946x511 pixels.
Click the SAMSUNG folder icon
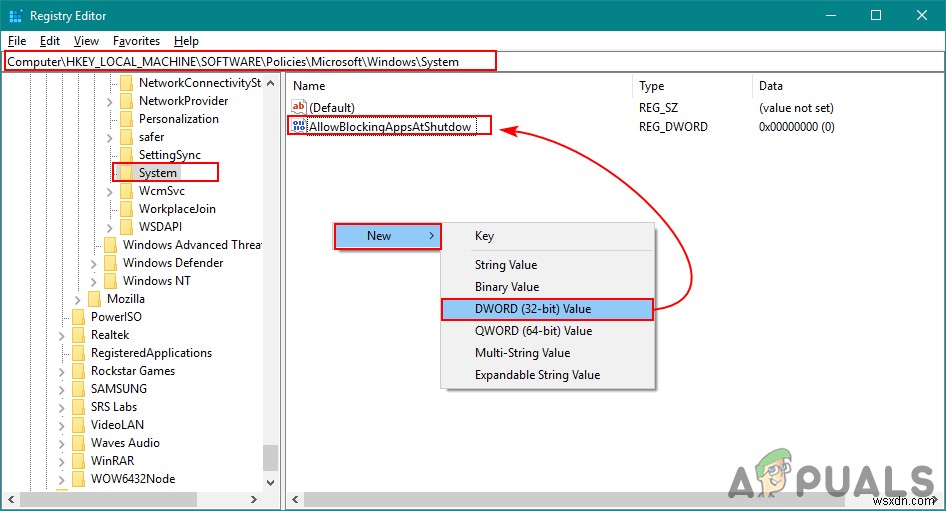(x=78, y=389)
